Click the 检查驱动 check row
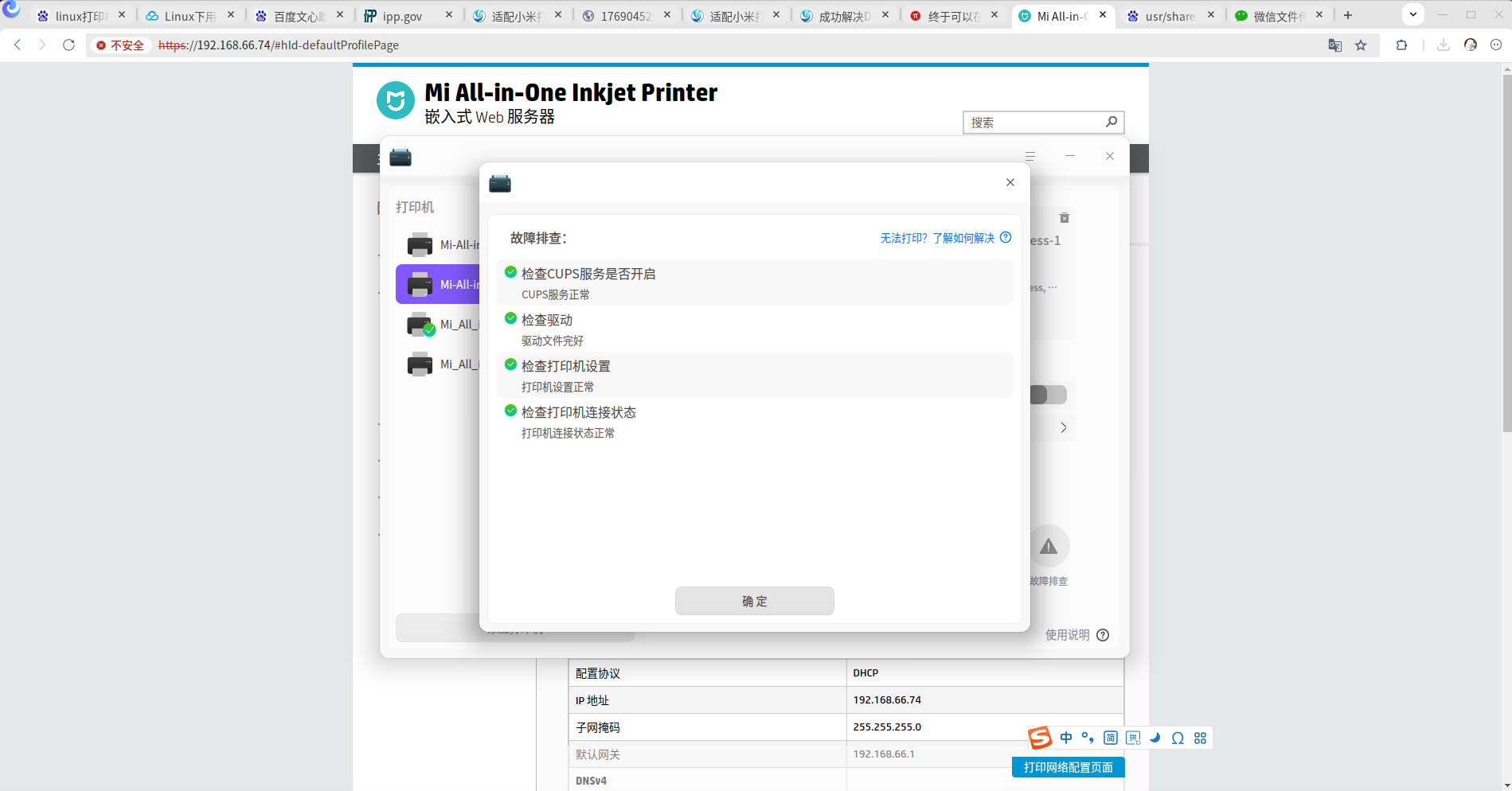1512x791 pixels. coord(755,329)
